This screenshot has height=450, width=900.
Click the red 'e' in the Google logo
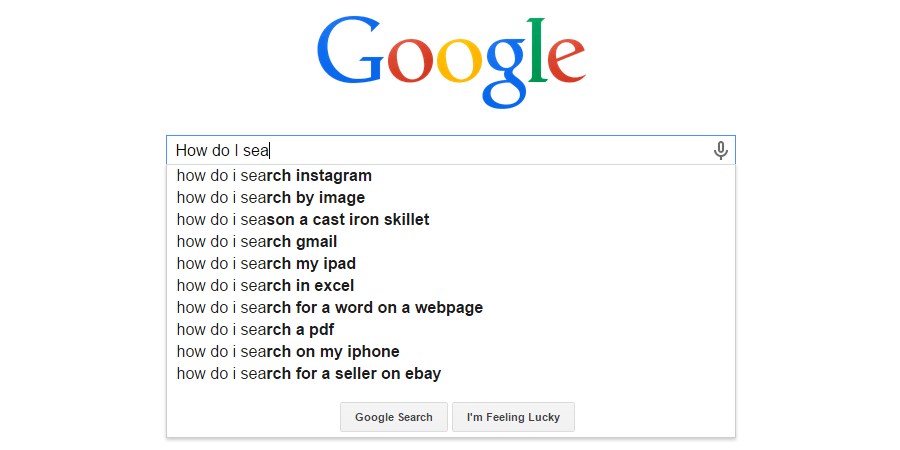coord(567,61)
